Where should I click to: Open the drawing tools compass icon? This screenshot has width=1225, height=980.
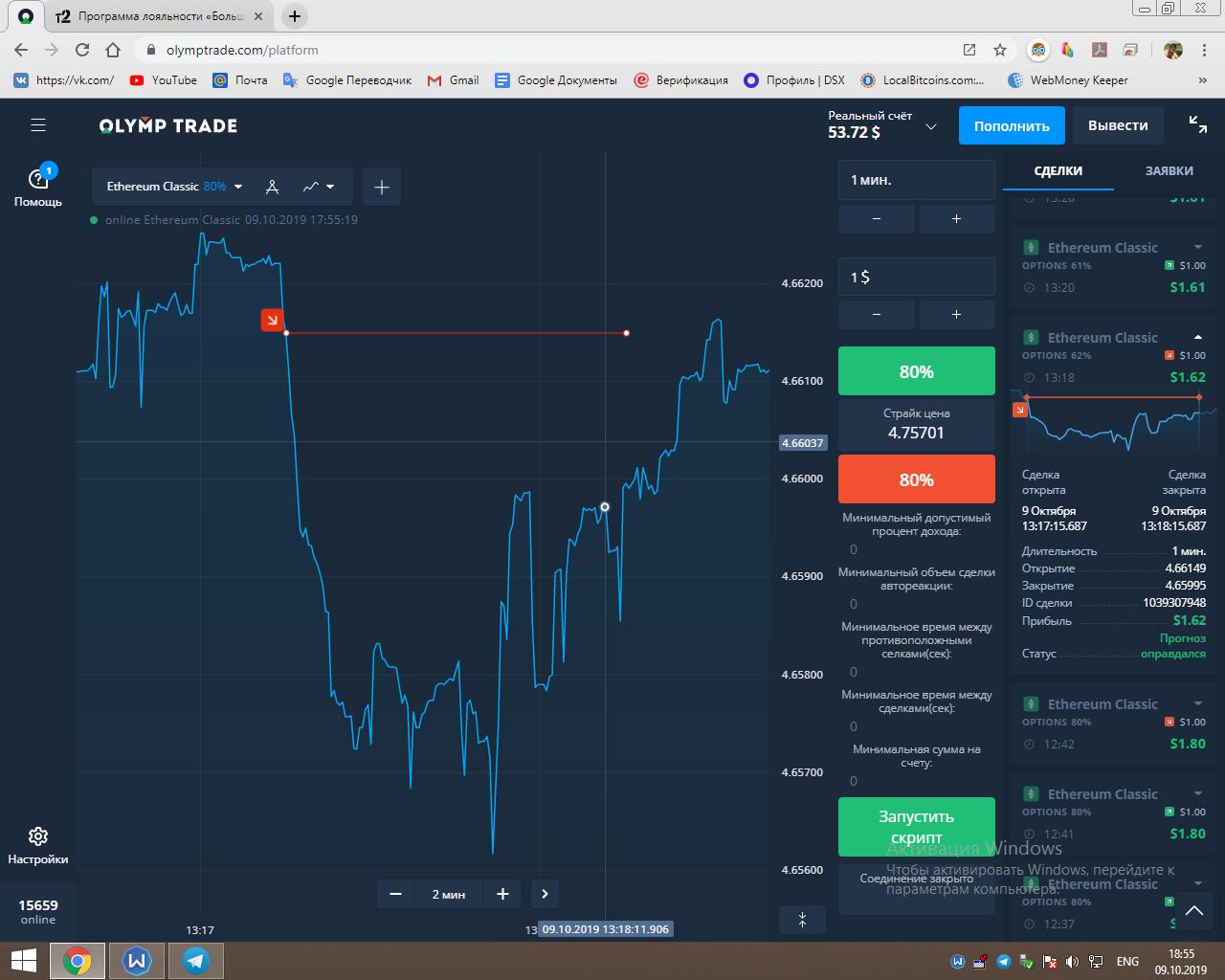272,187
